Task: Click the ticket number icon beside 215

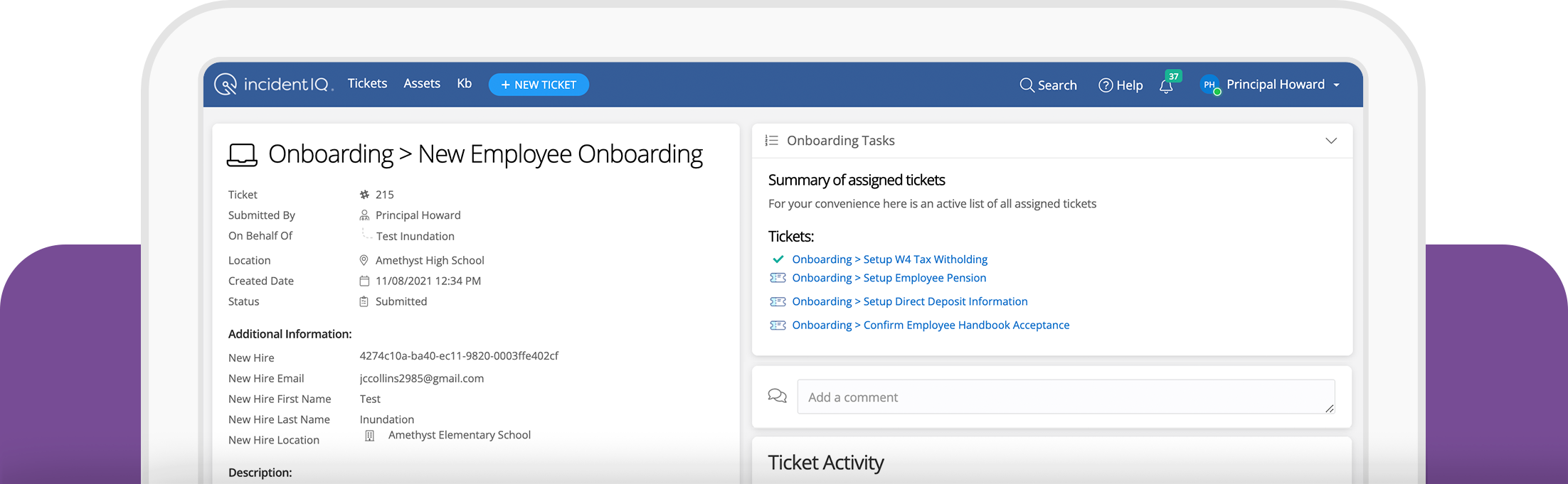Action: click(x=364, y=195)
